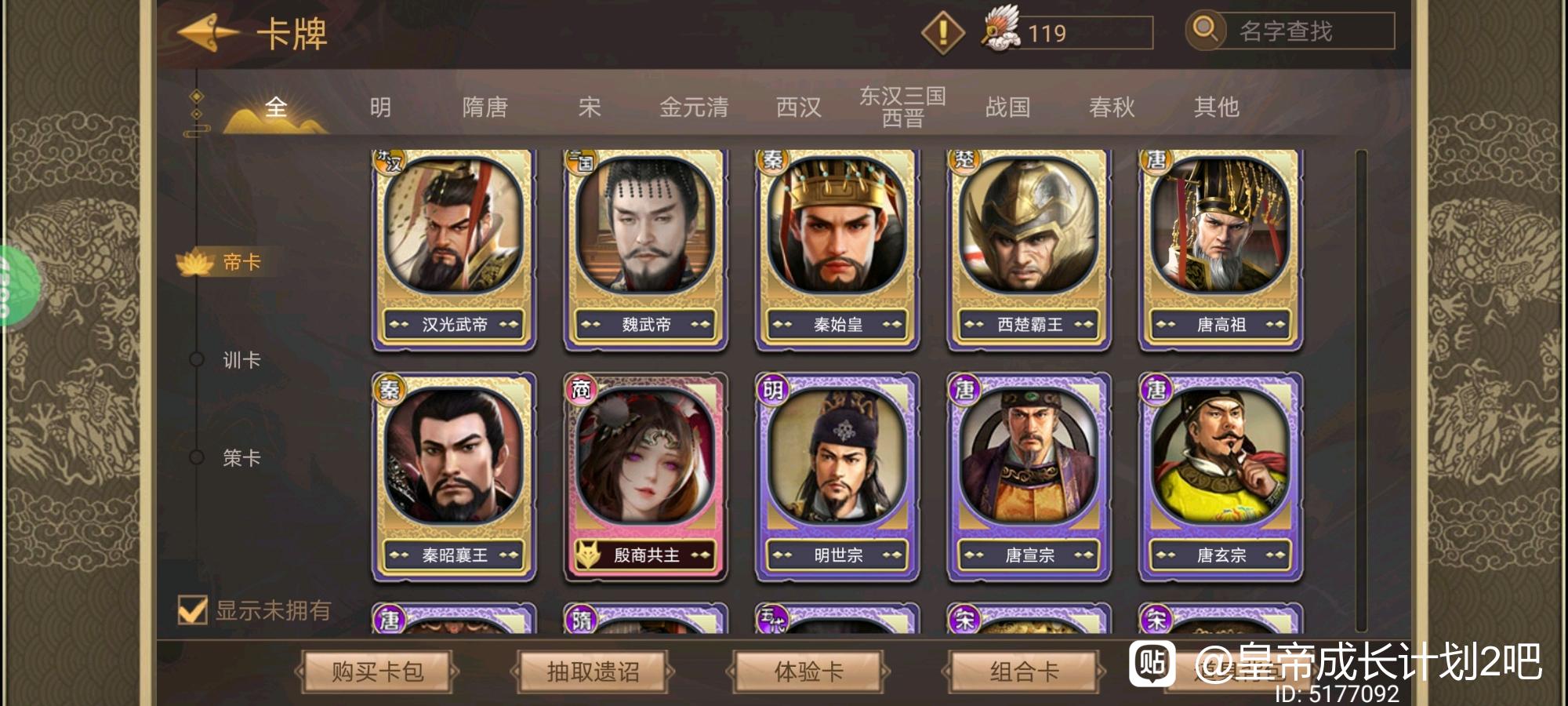Switch to the 隋唐 dynasty tab
The height and width of the screenshot is (706, 1568).
tap(485, 107)
